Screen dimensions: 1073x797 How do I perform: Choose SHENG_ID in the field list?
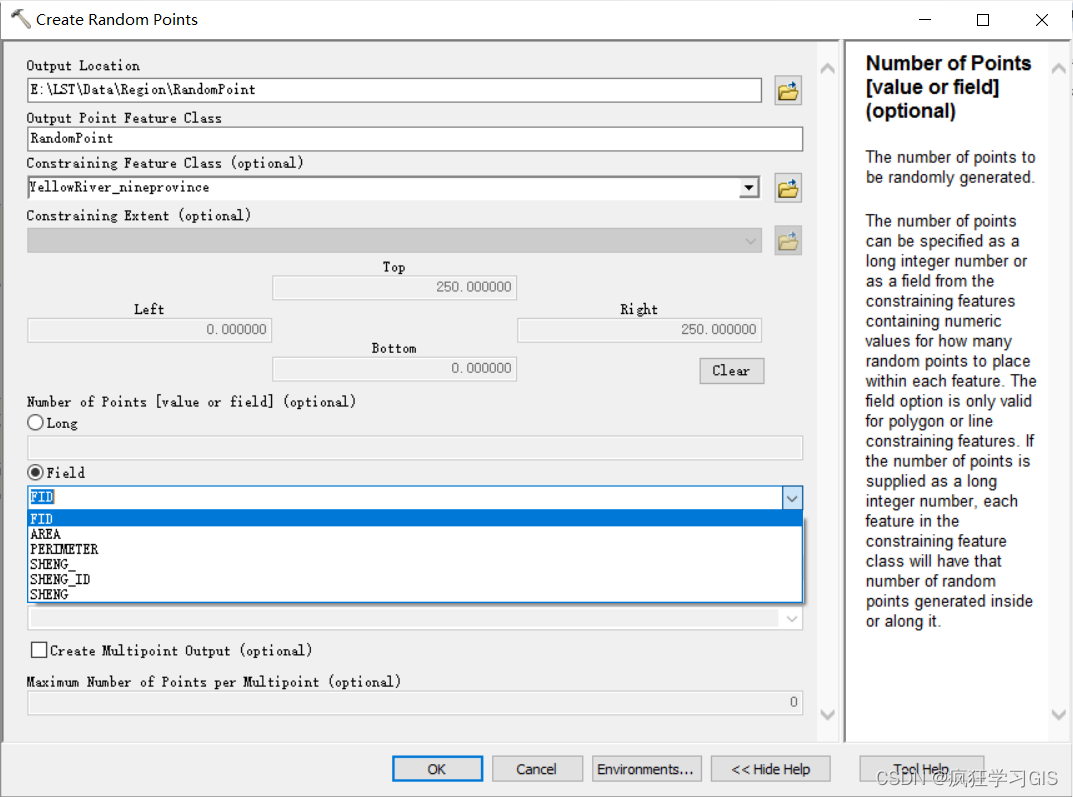pos(415,579)
